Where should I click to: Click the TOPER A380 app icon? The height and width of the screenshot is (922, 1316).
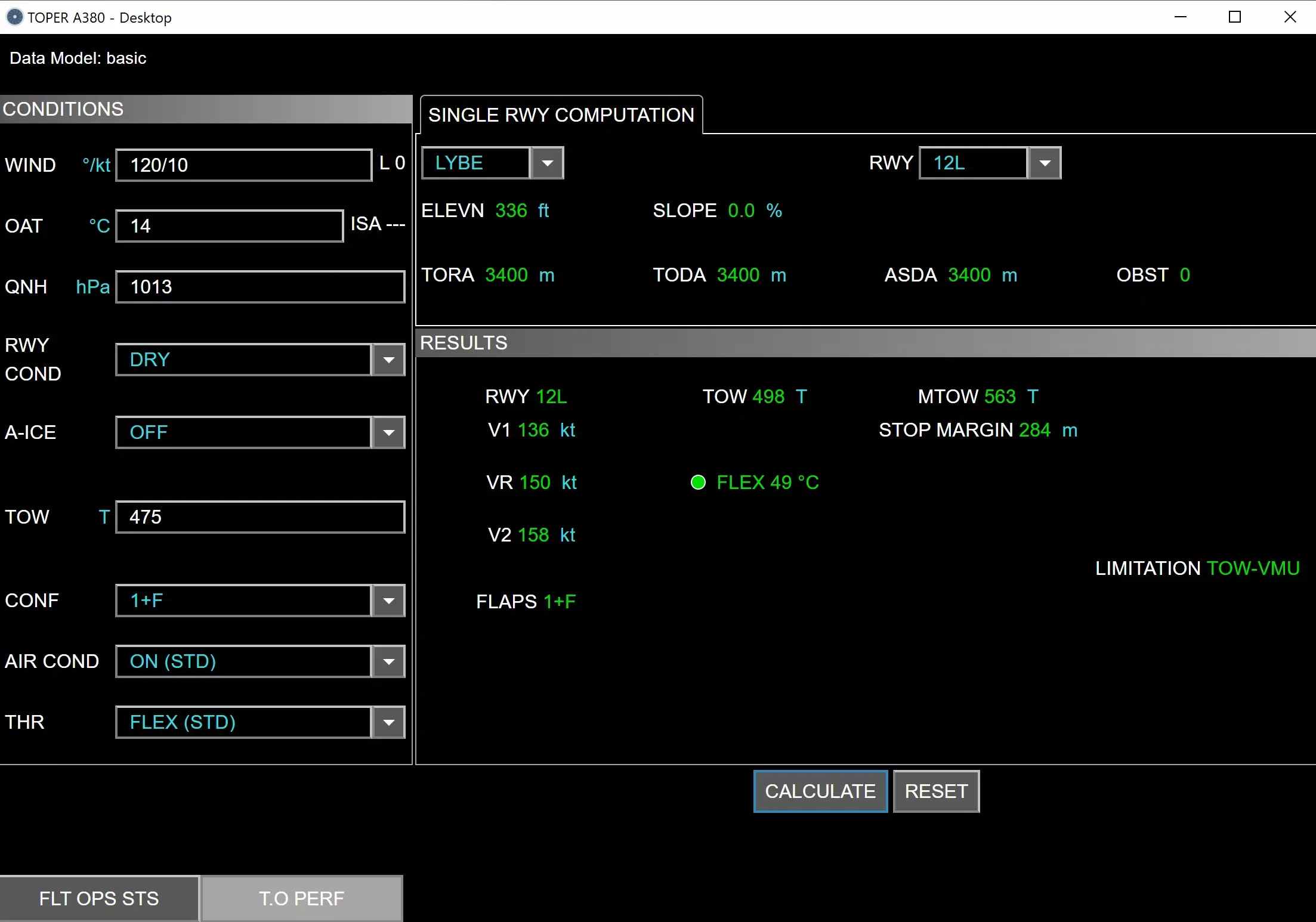(x=14, y=17)
